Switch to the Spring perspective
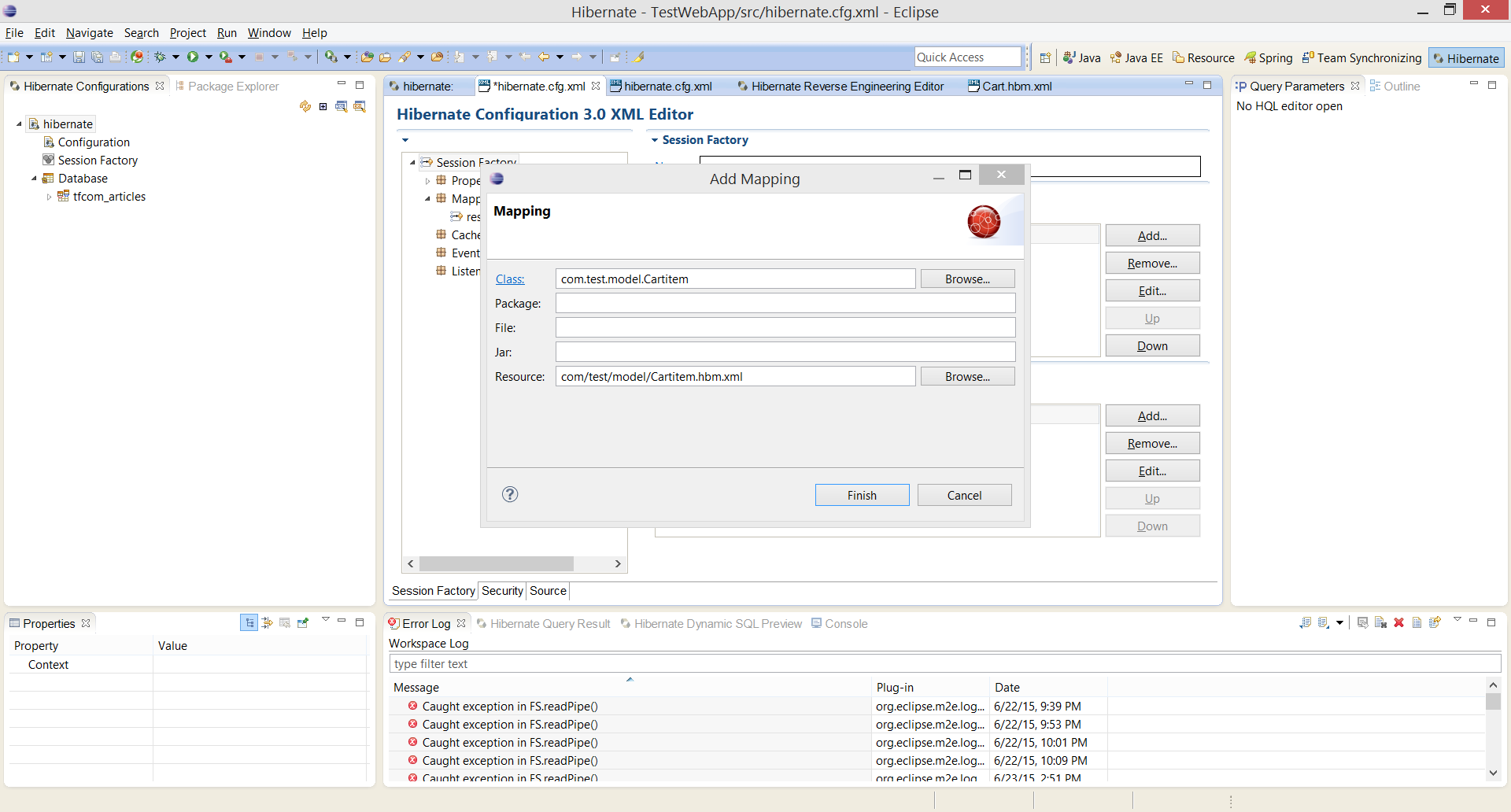 click(1269, 57)
